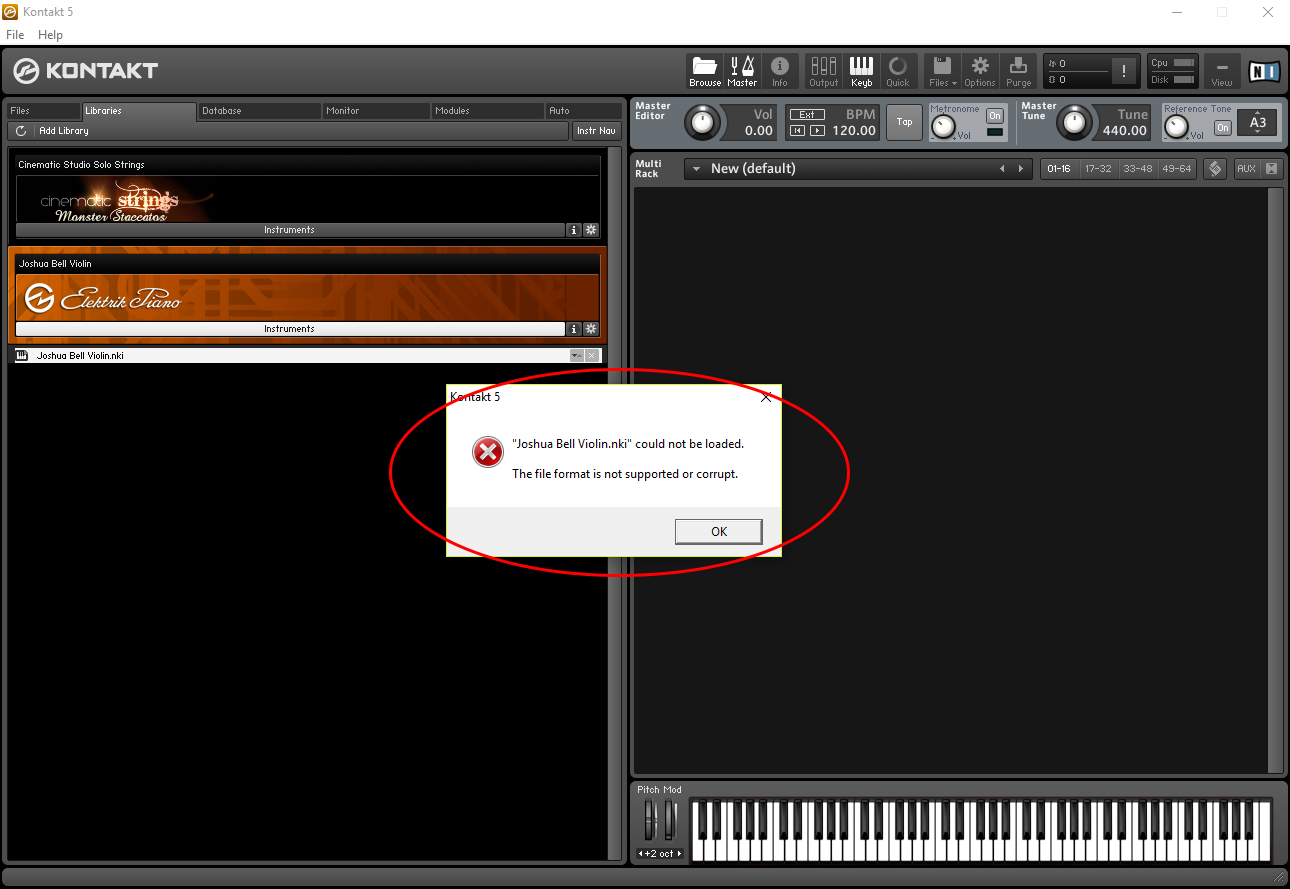The height and width of the screenshot is (889, 1290).
Task: Open the +2 oct keyboard octave selector
Action: tap(661, 854)
